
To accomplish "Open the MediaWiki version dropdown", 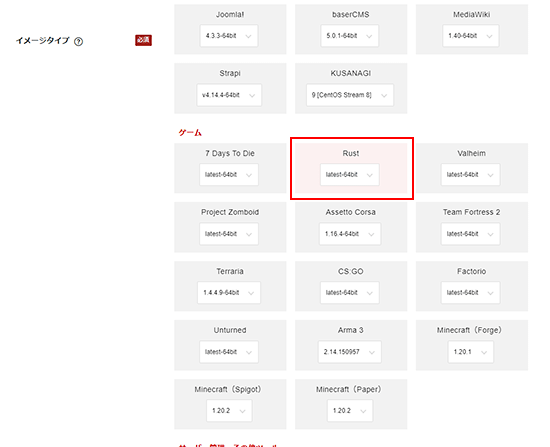I will click(x=470, y=36).
